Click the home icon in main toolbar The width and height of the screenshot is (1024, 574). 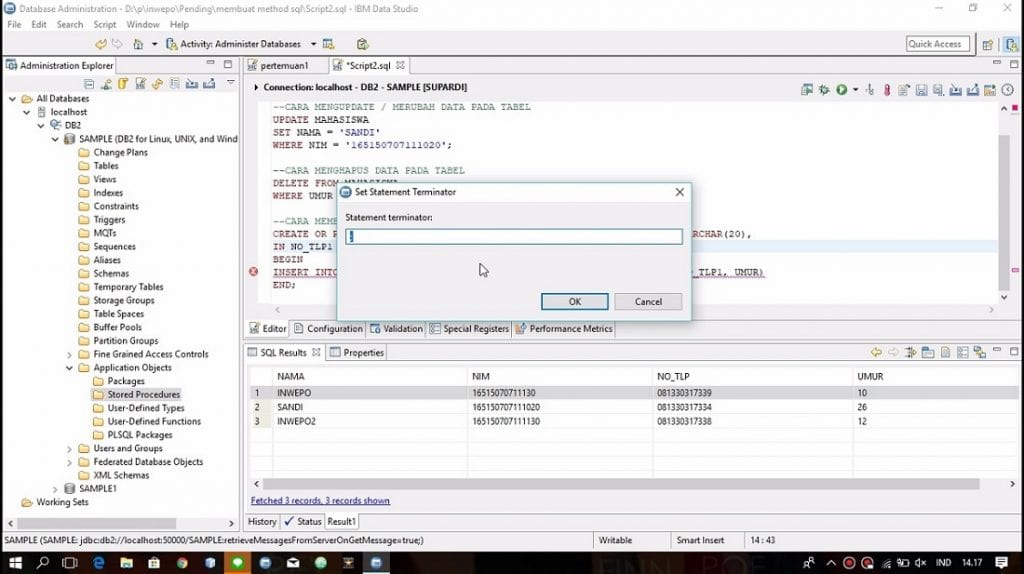coord(138,44)
